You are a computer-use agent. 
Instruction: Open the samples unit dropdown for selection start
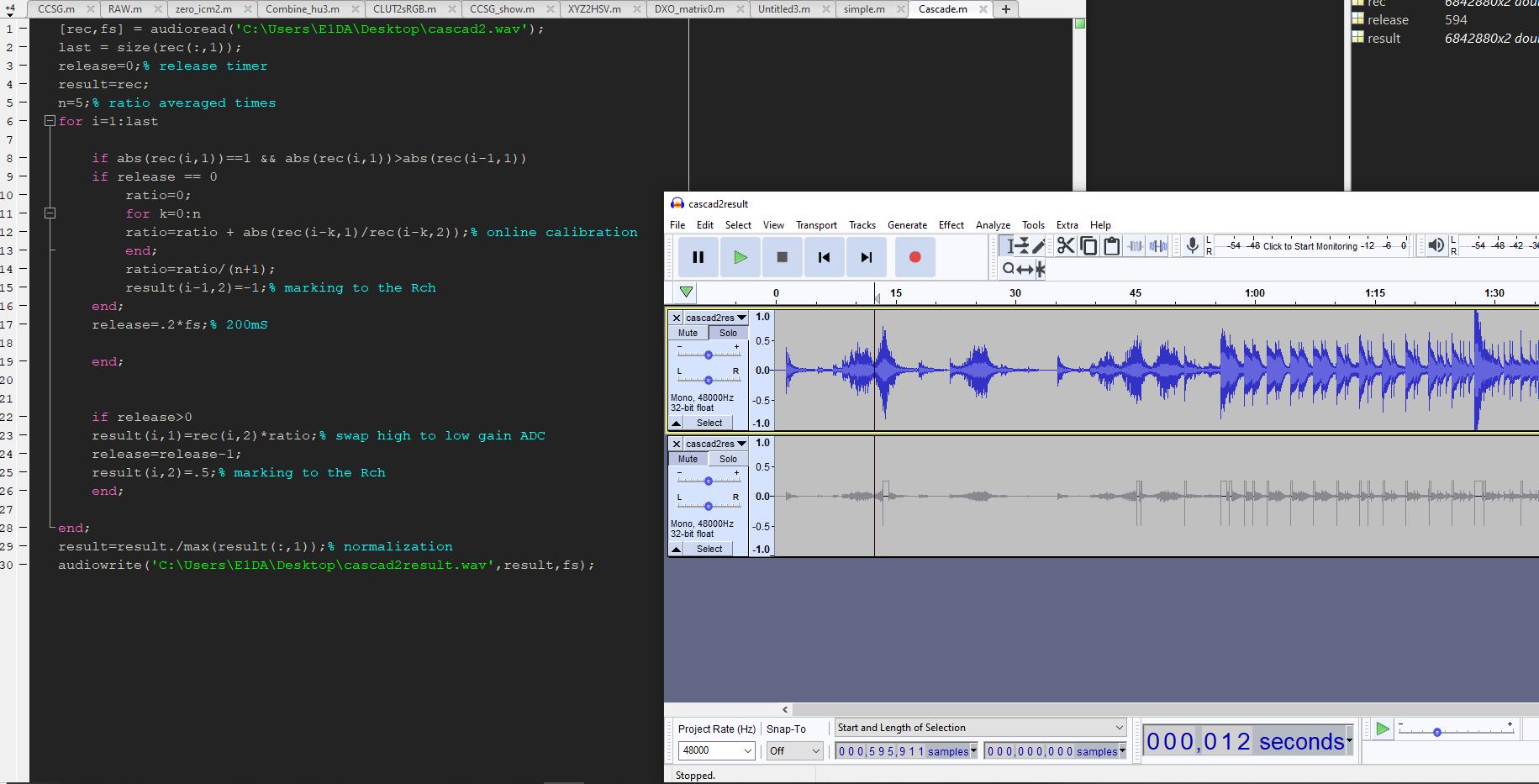(x=973, y=751)
